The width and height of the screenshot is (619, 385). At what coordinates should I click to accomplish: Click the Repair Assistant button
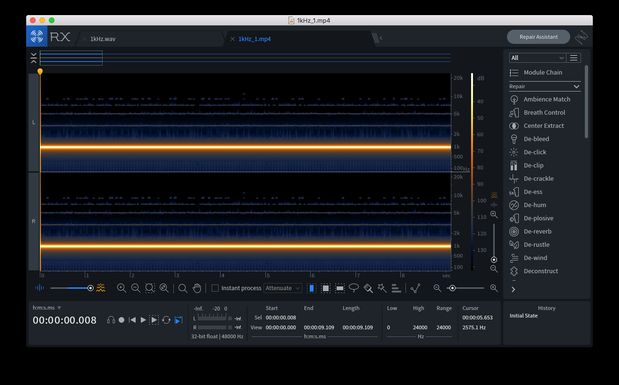(x=538, y=37)
